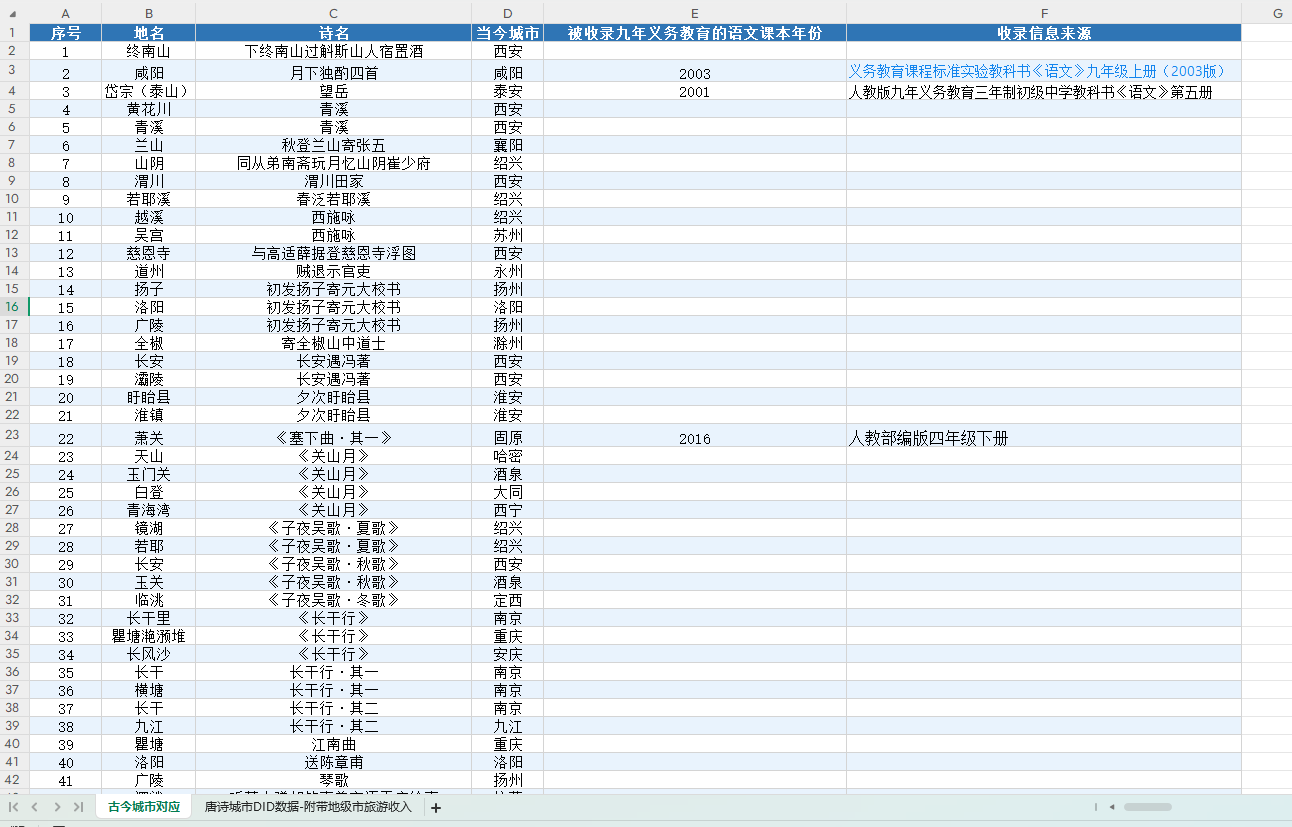This screenshot has width=1292, height=827.
Task: Select the city cell 安庆
Action: pyautogui.click(x=508, y=654)
